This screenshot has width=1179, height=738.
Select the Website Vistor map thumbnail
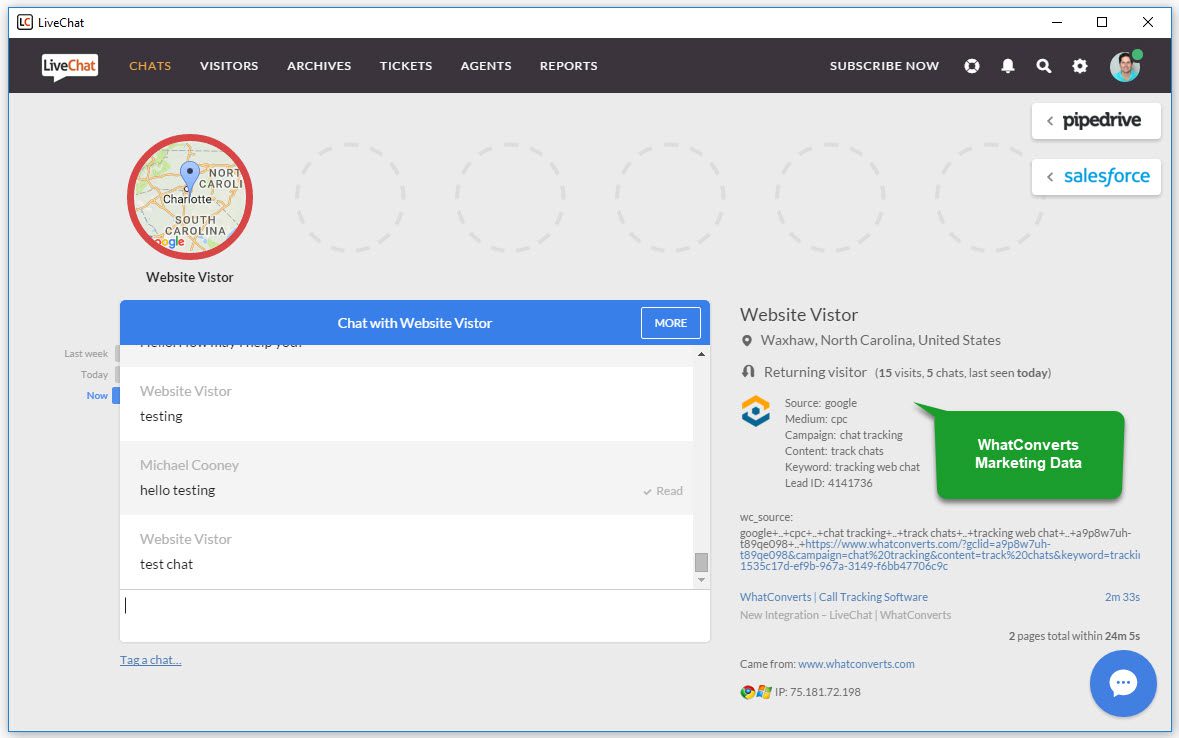(x=189, y=197)
